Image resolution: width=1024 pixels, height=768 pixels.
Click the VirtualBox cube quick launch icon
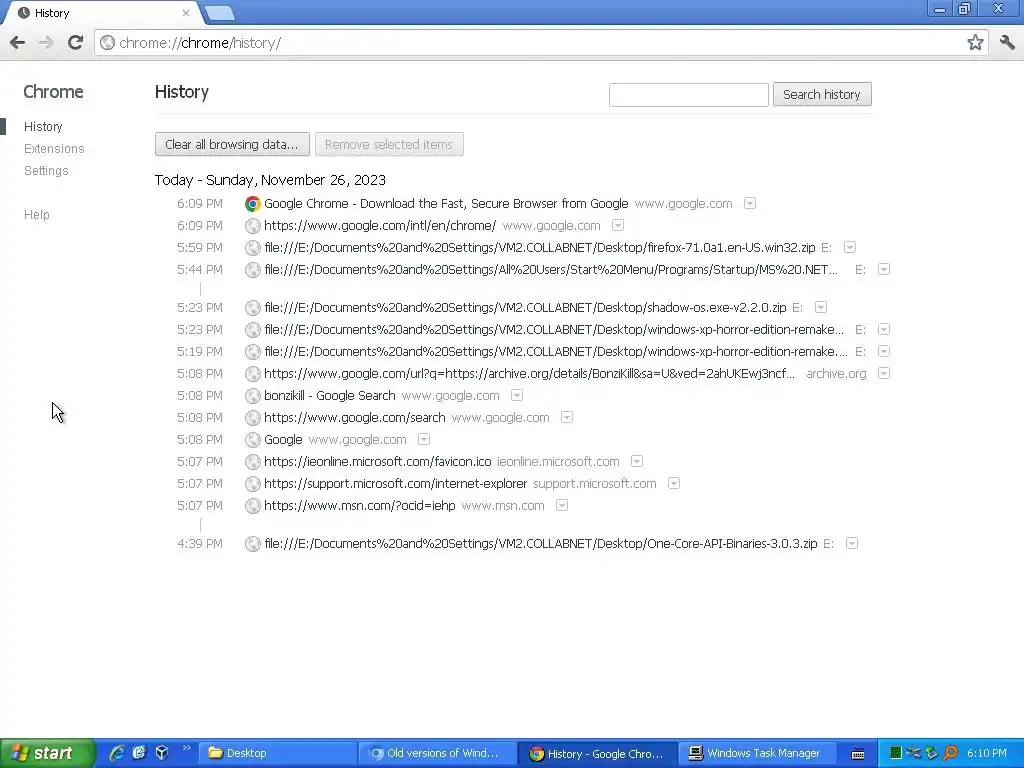tap(161, 753)
